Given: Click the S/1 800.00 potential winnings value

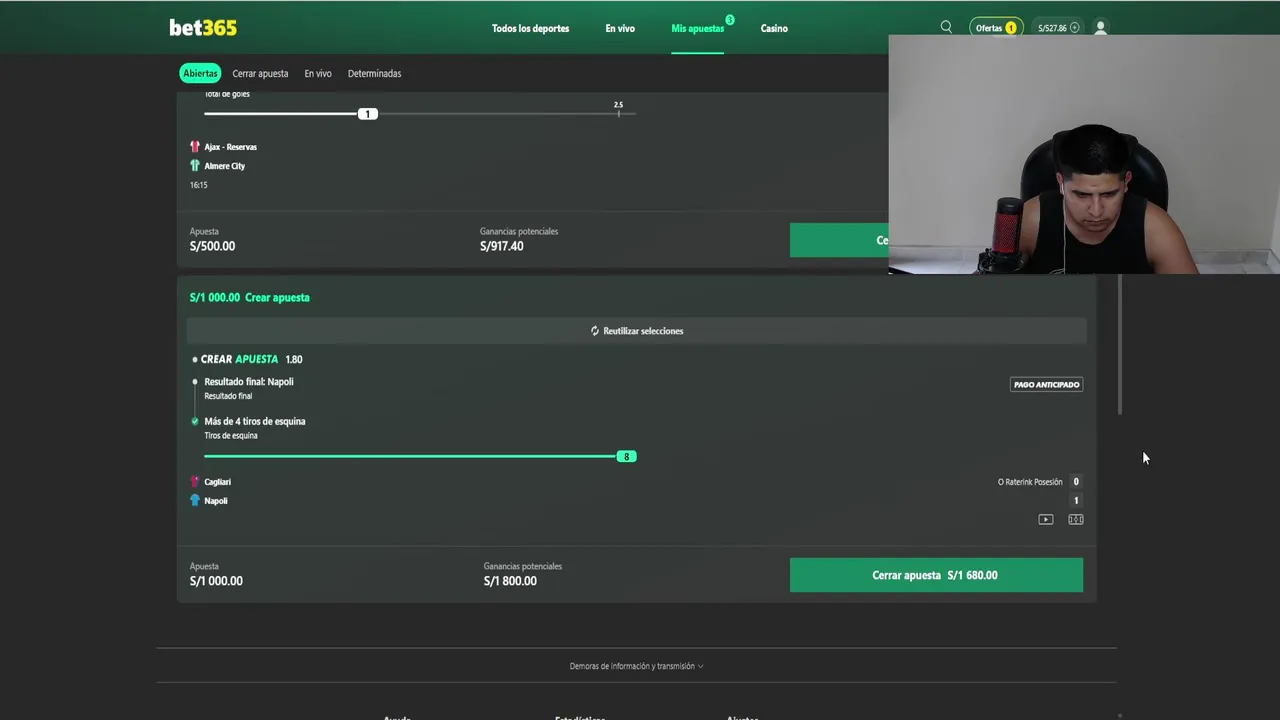Looking at the screenshot, I should pyautogui.click(x=510, y=581).
